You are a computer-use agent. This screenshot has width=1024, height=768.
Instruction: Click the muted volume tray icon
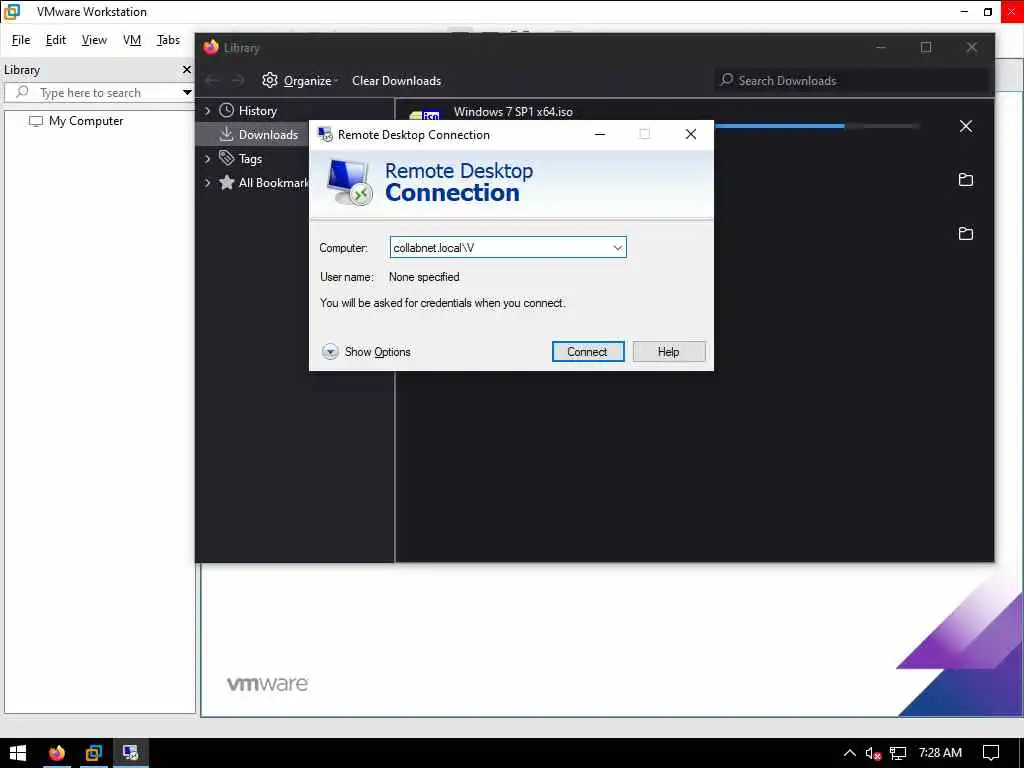point(873,753)
